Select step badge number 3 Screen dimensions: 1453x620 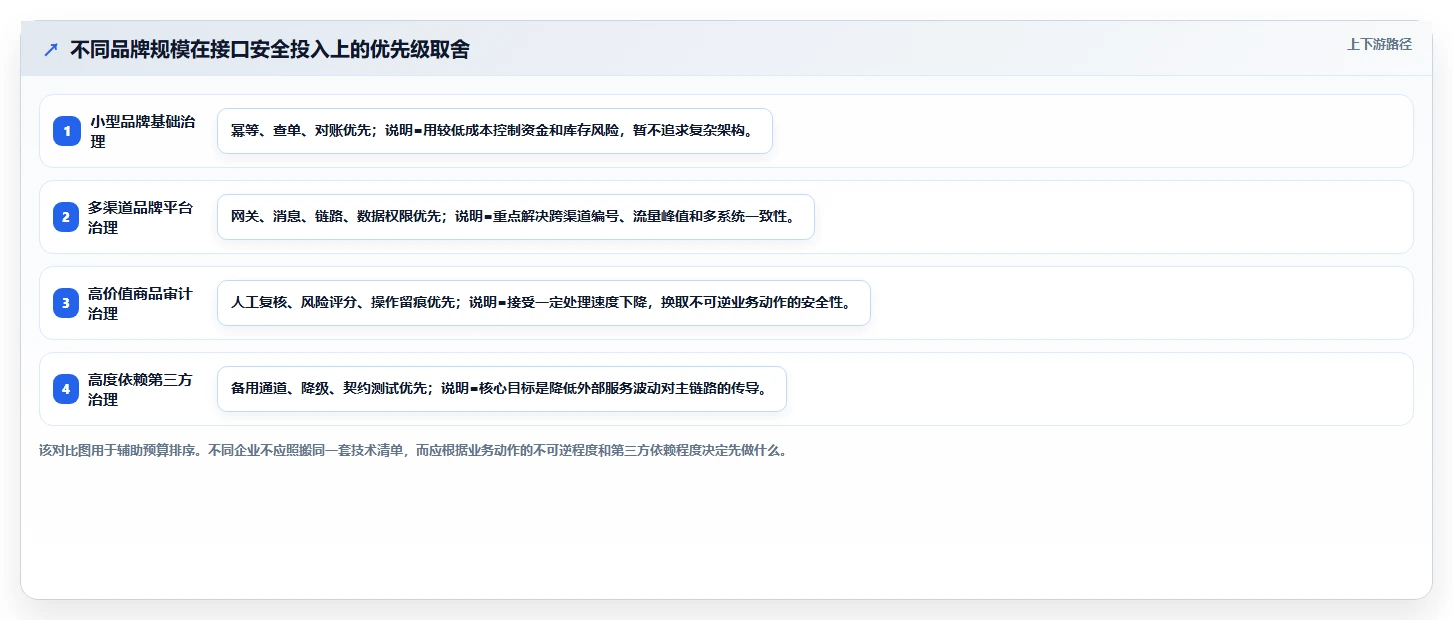click(66, 303)
